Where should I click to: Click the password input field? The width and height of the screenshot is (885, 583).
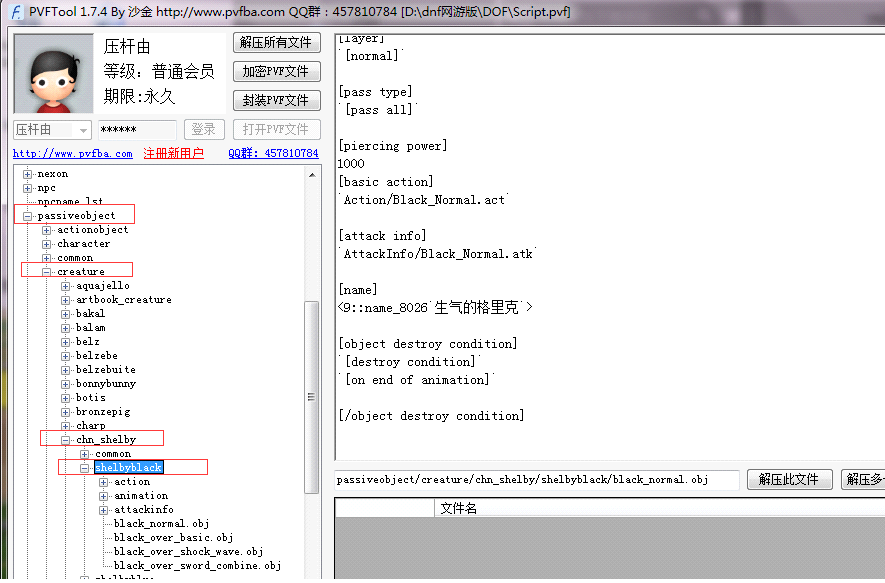point(137,130)
